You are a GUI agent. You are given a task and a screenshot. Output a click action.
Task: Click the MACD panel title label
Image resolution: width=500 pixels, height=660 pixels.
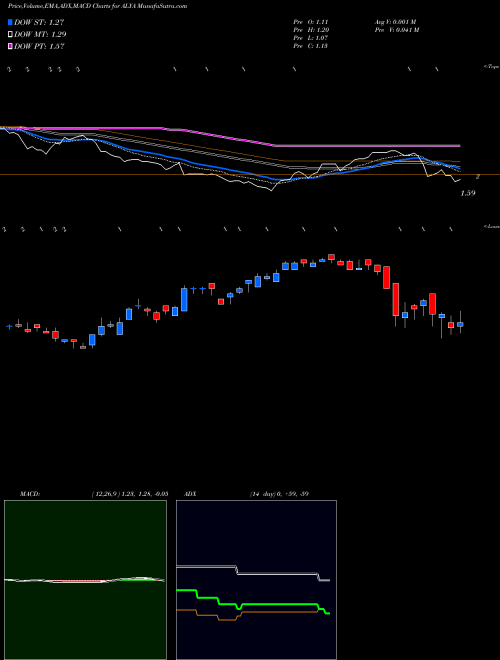click(30, 494)
